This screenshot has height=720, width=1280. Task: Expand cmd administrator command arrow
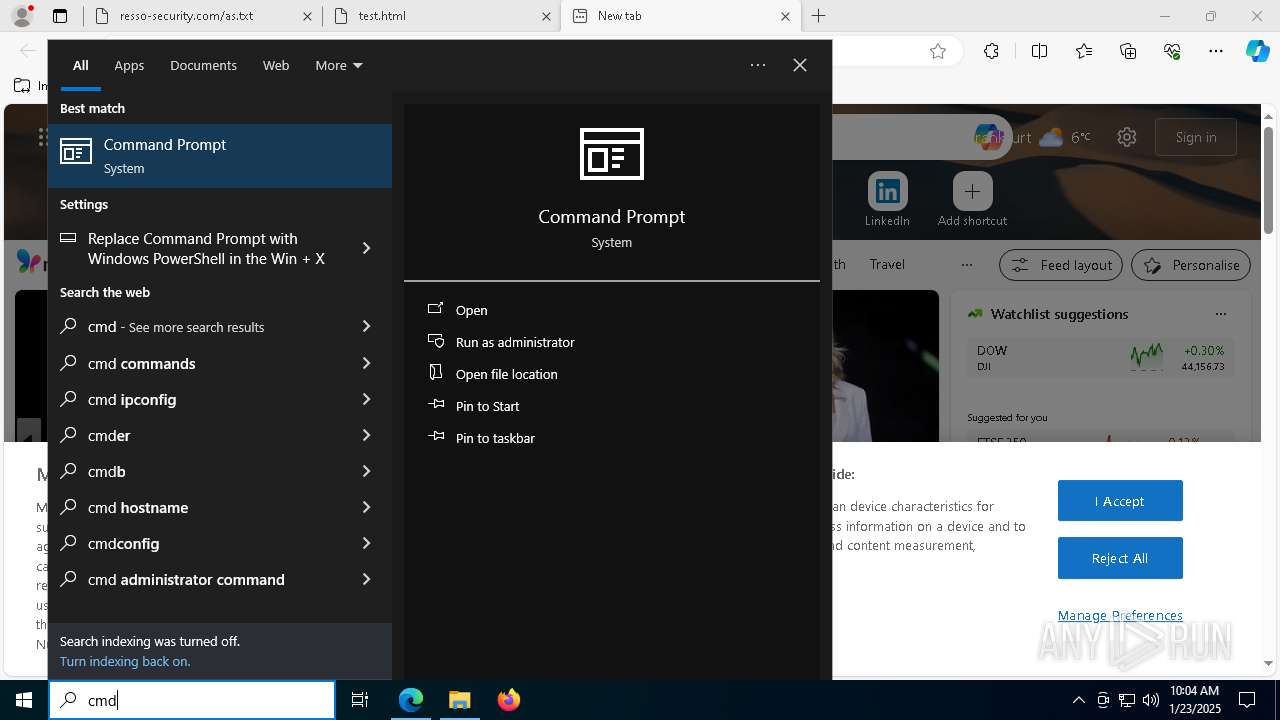366,579
